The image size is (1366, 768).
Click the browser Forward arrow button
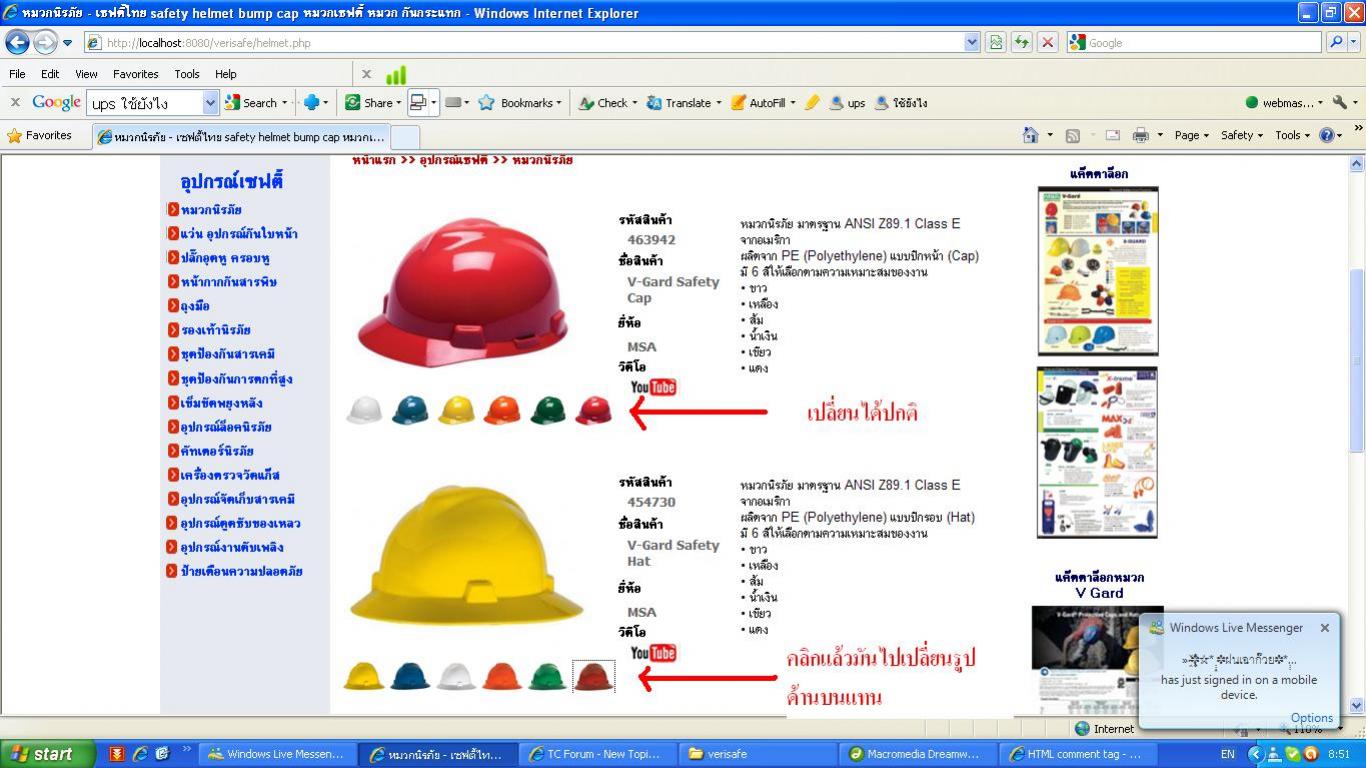click(45, 42)
